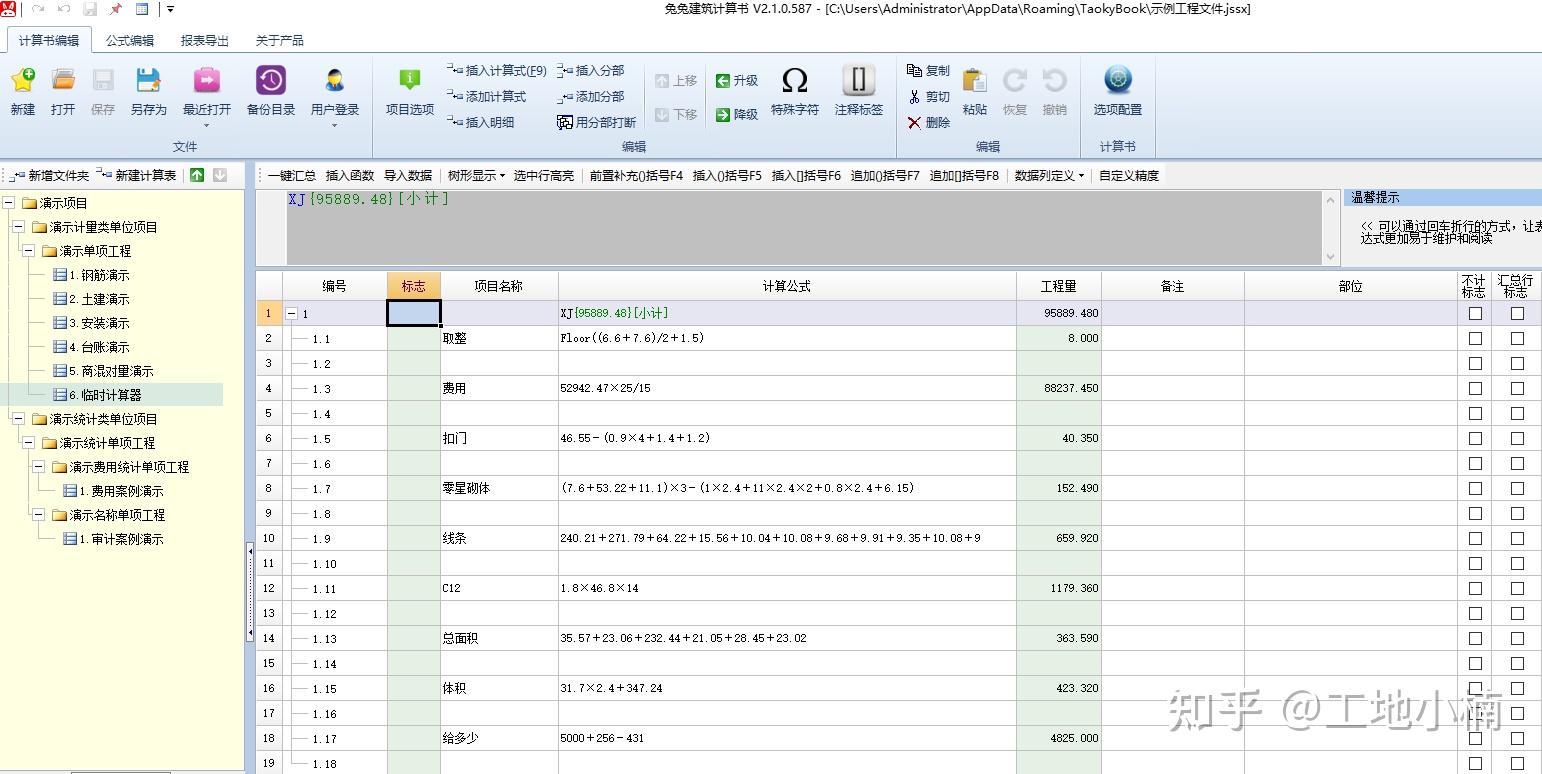Tick 汇总行标志 checkbox for row 1.5 扣门
The width and height of the screenshot is (1542, 774).
(x=1517, y=438)
